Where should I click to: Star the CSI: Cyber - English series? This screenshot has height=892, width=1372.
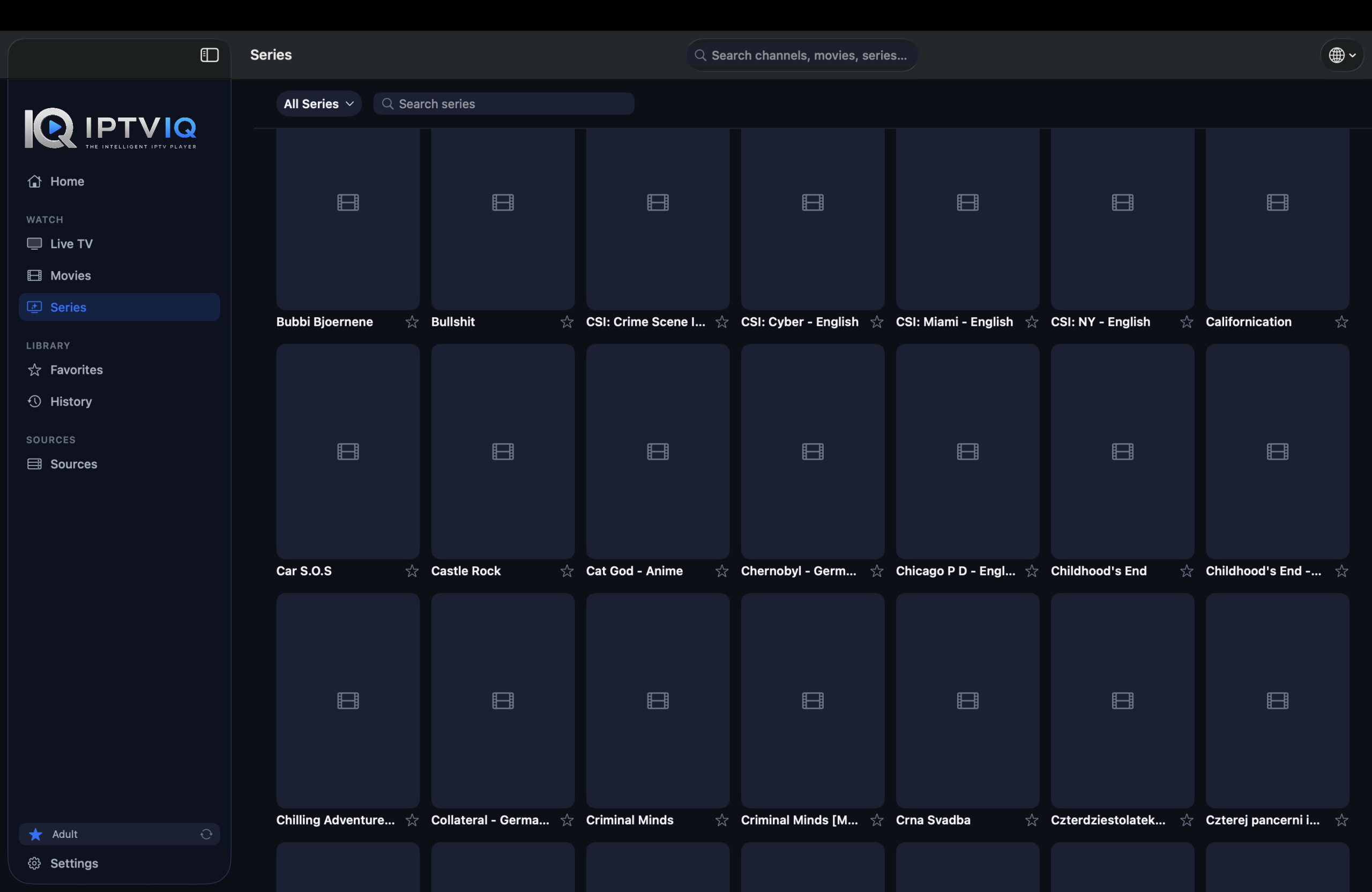click(877, 322)
